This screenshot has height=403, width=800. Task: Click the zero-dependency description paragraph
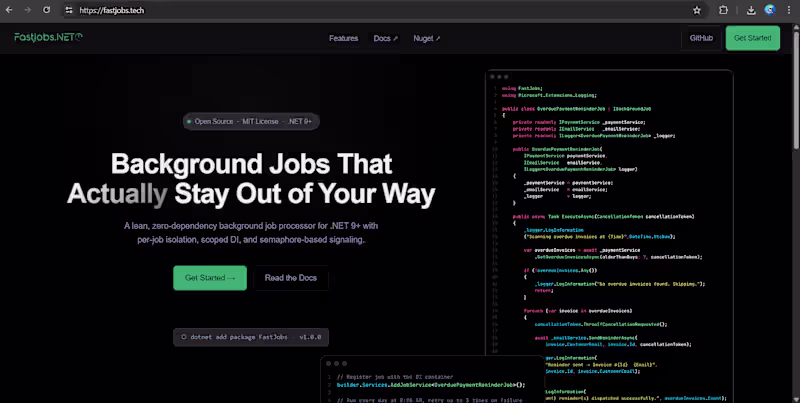(251, 232)
